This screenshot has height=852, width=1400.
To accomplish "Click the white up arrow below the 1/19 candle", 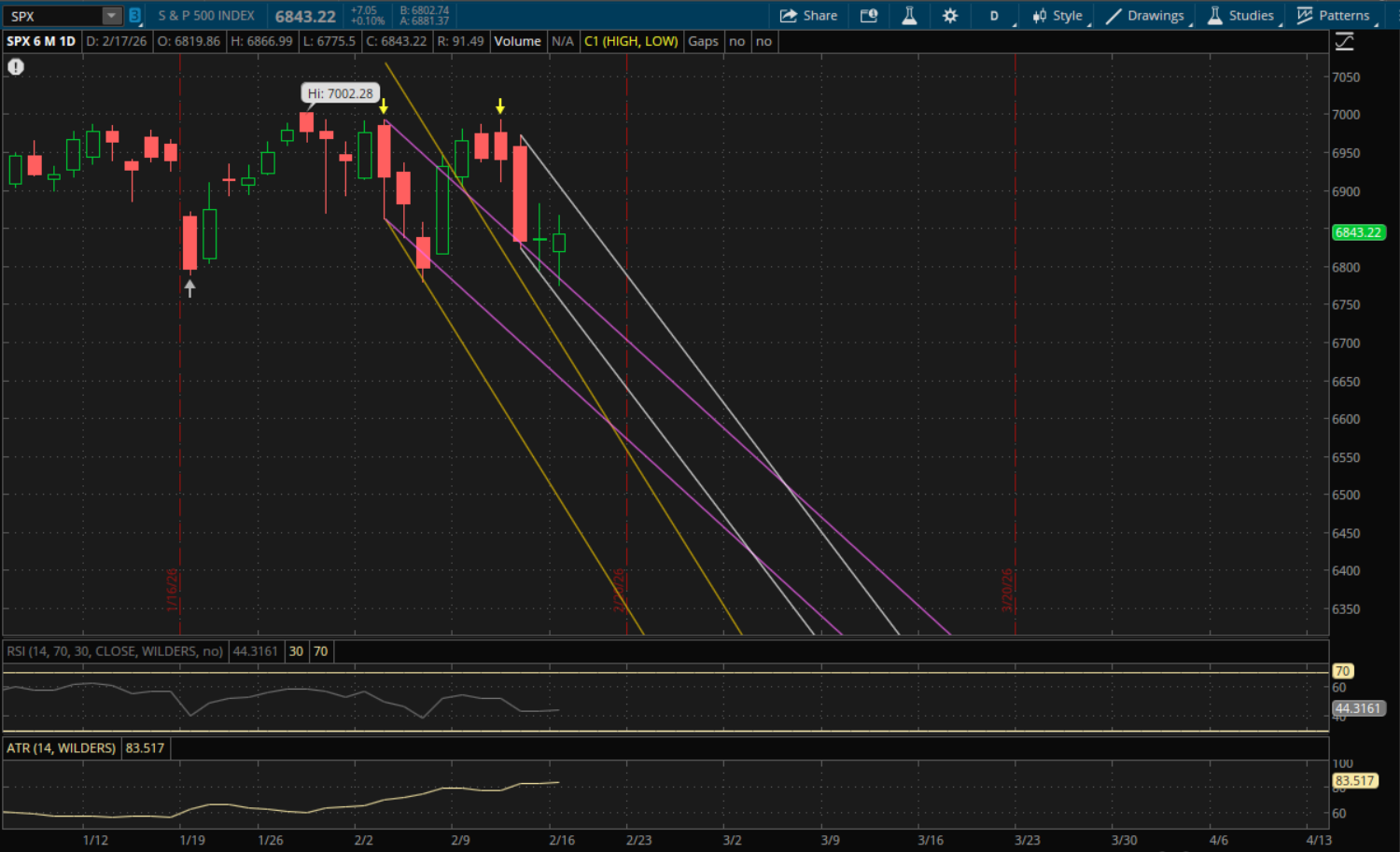I will [189, 289].
